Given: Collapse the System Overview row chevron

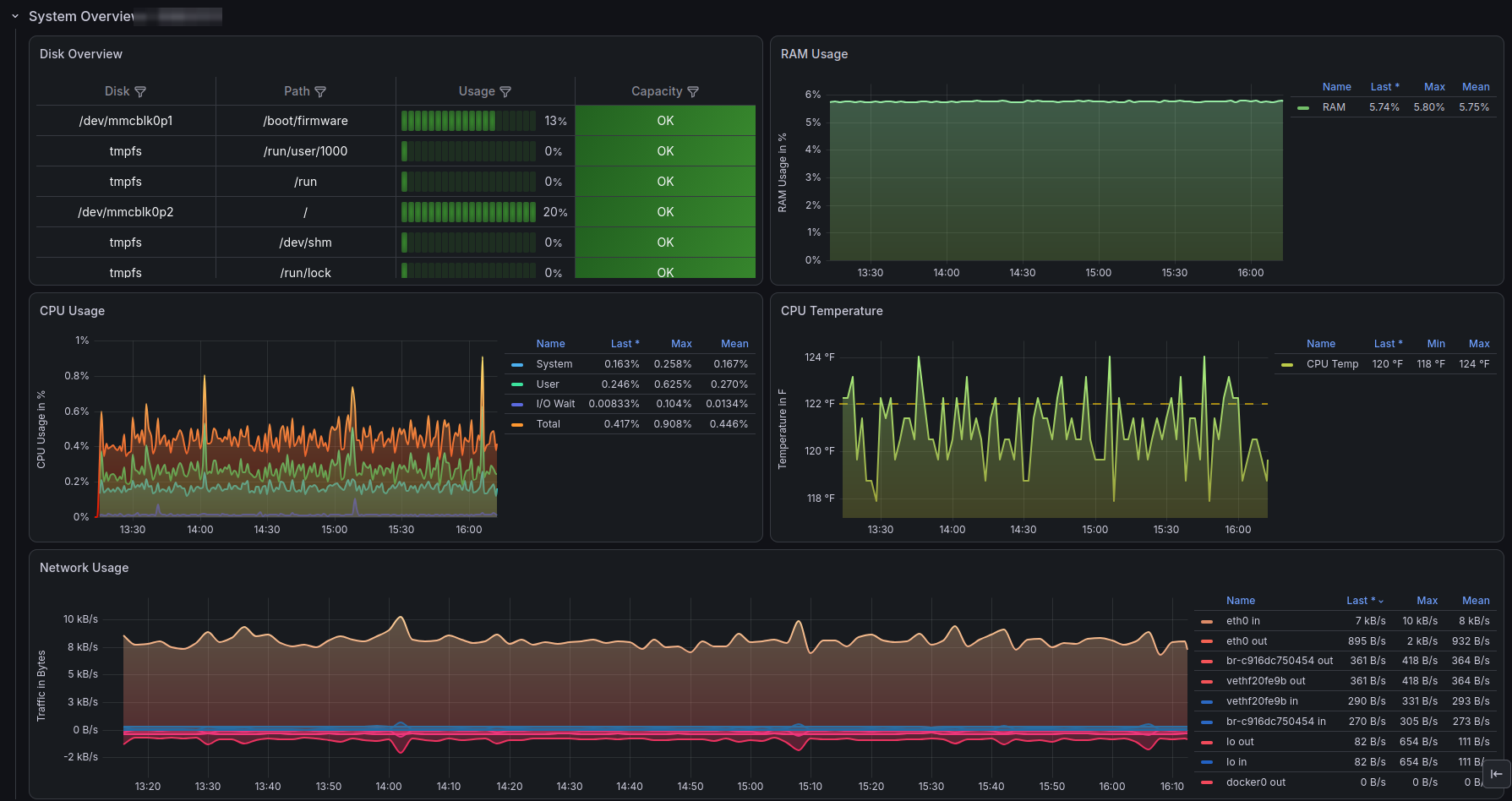Looking at the screenshot, I should pos(15,16).
